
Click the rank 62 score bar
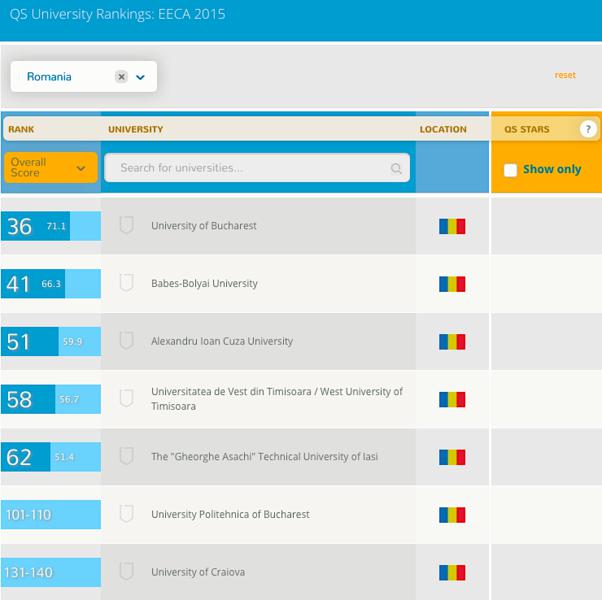[x=51, y=457]
